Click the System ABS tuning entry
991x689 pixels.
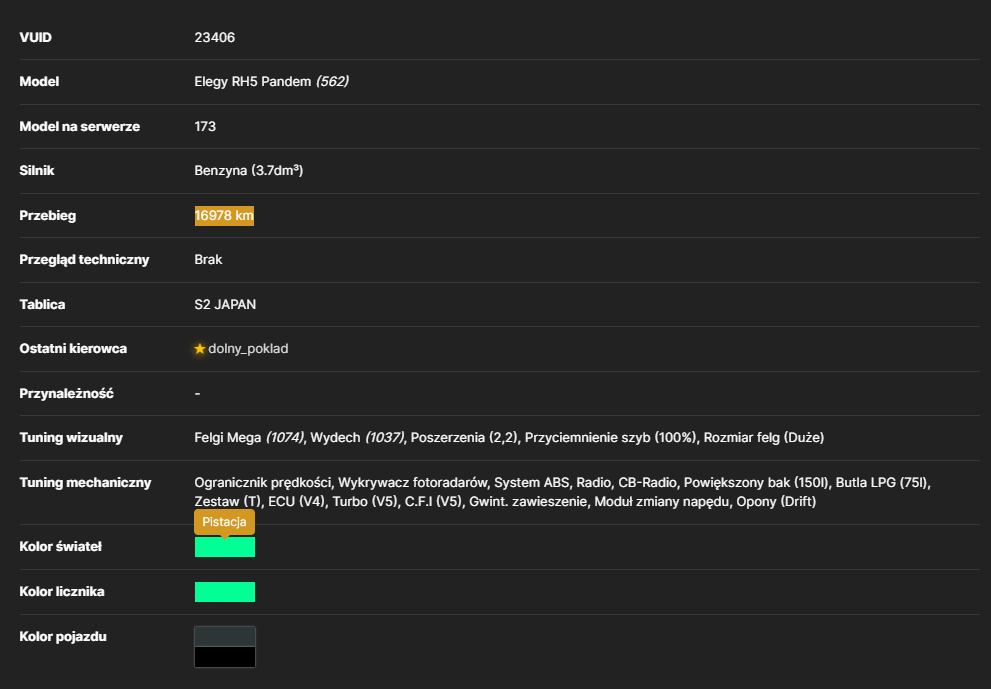(532, 483)
